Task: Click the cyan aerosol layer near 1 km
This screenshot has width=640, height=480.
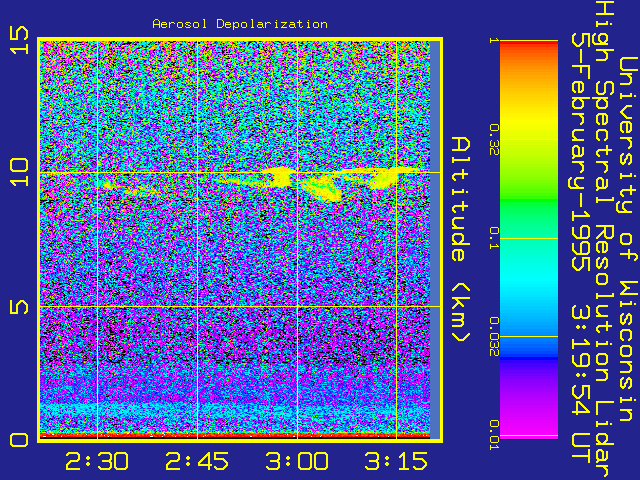Action: pos(235,409)
